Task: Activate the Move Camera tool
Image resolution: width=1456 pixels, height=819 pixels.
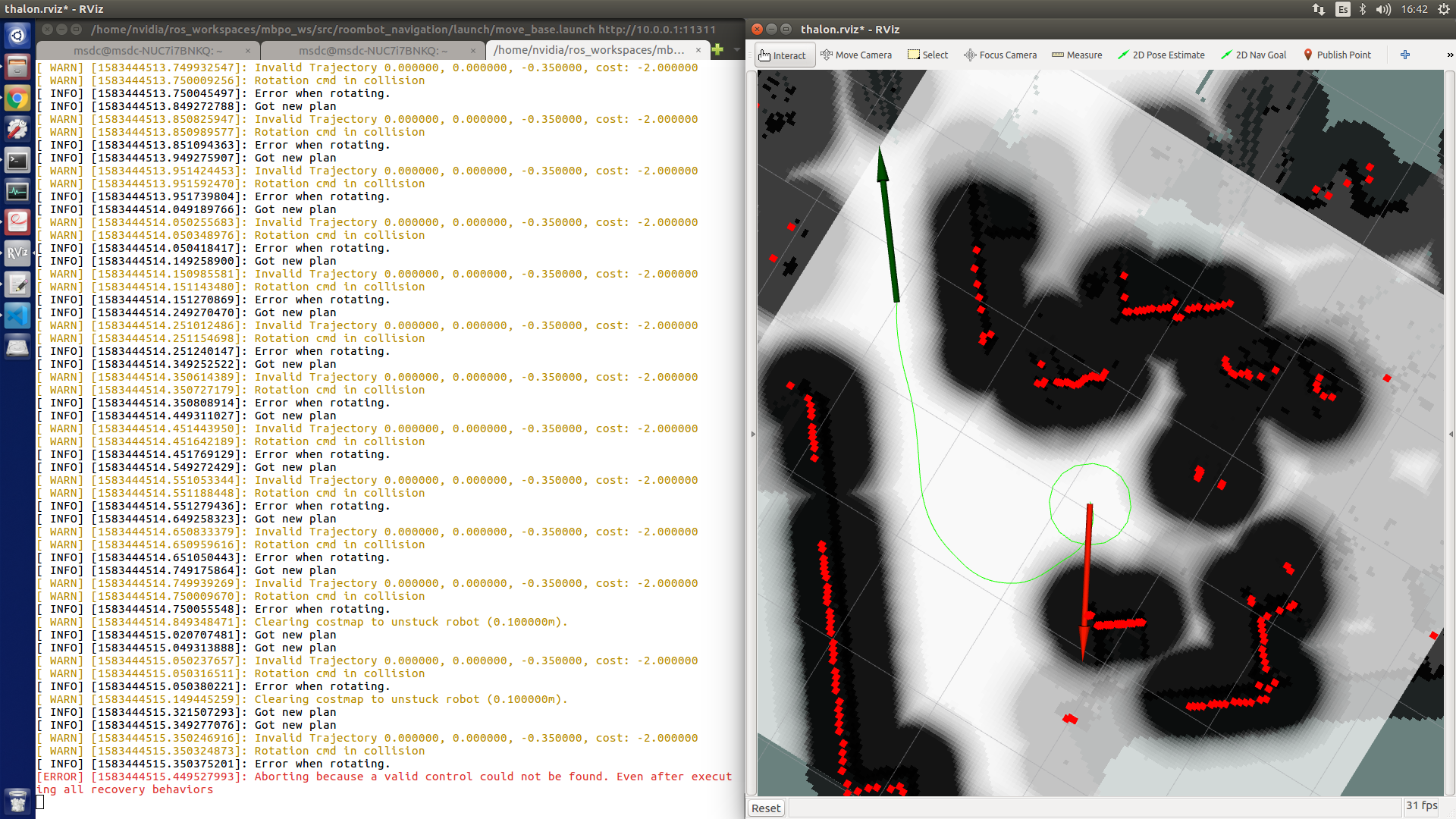Action: tap(856, 55)
